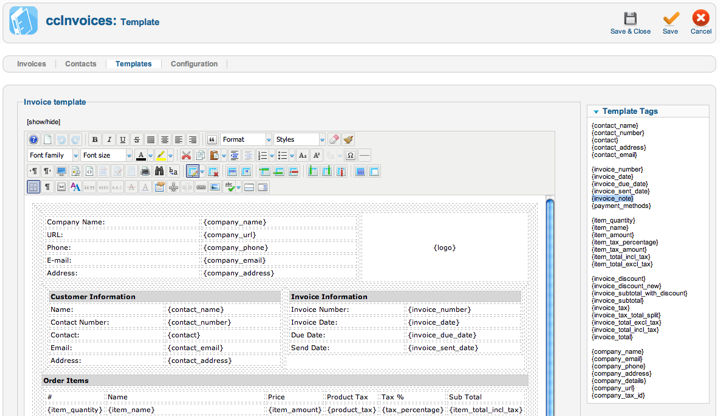Click the Save & Close button

(x=630, y=24)
